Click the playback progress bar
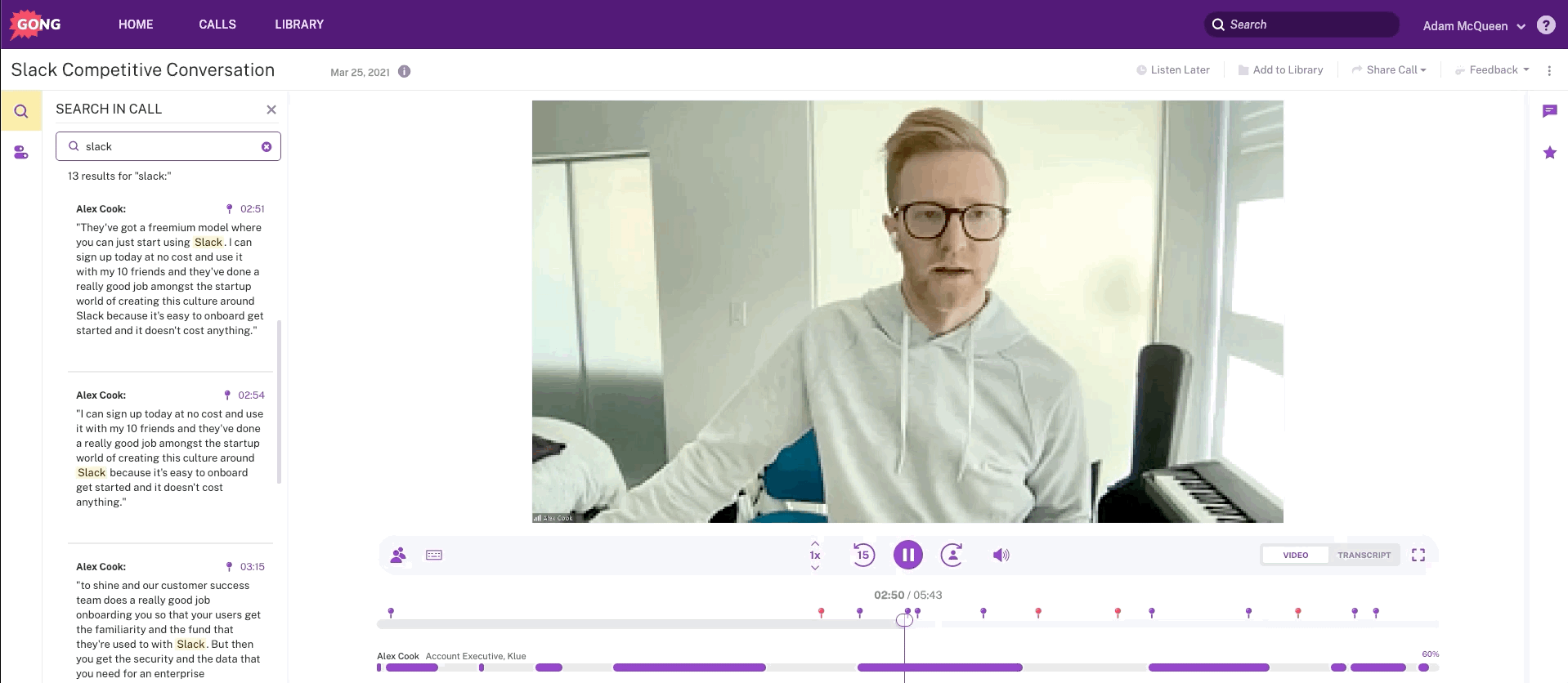Screen dimensions: 1568x683 [x=907, y=624]
